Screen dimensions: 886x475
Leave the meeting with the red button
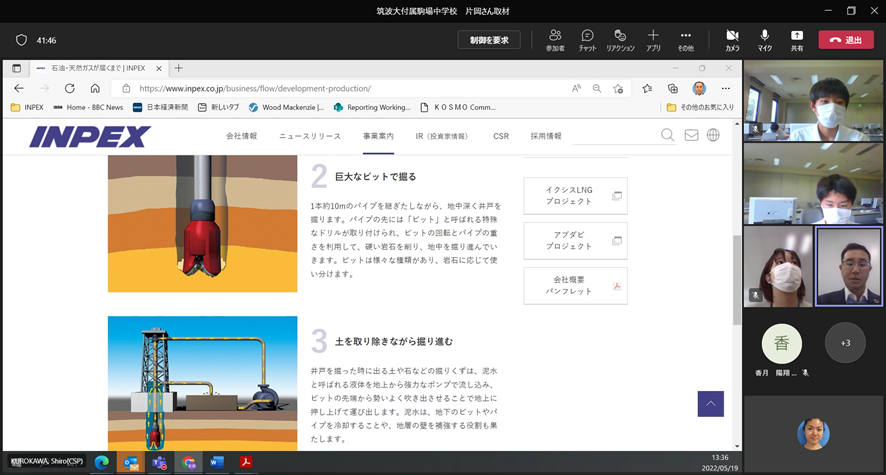point(846,40)
